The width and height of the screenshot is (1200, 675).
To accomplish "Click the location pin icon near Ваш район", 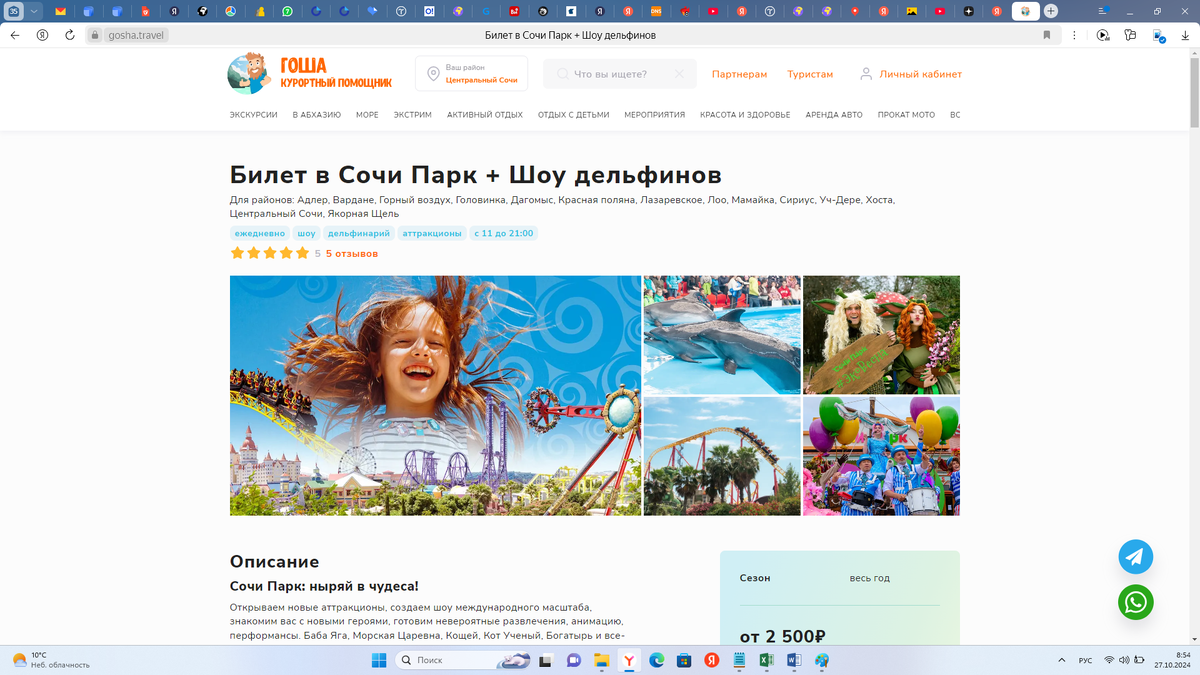I will pyautogui.click(x=433, y=74).
